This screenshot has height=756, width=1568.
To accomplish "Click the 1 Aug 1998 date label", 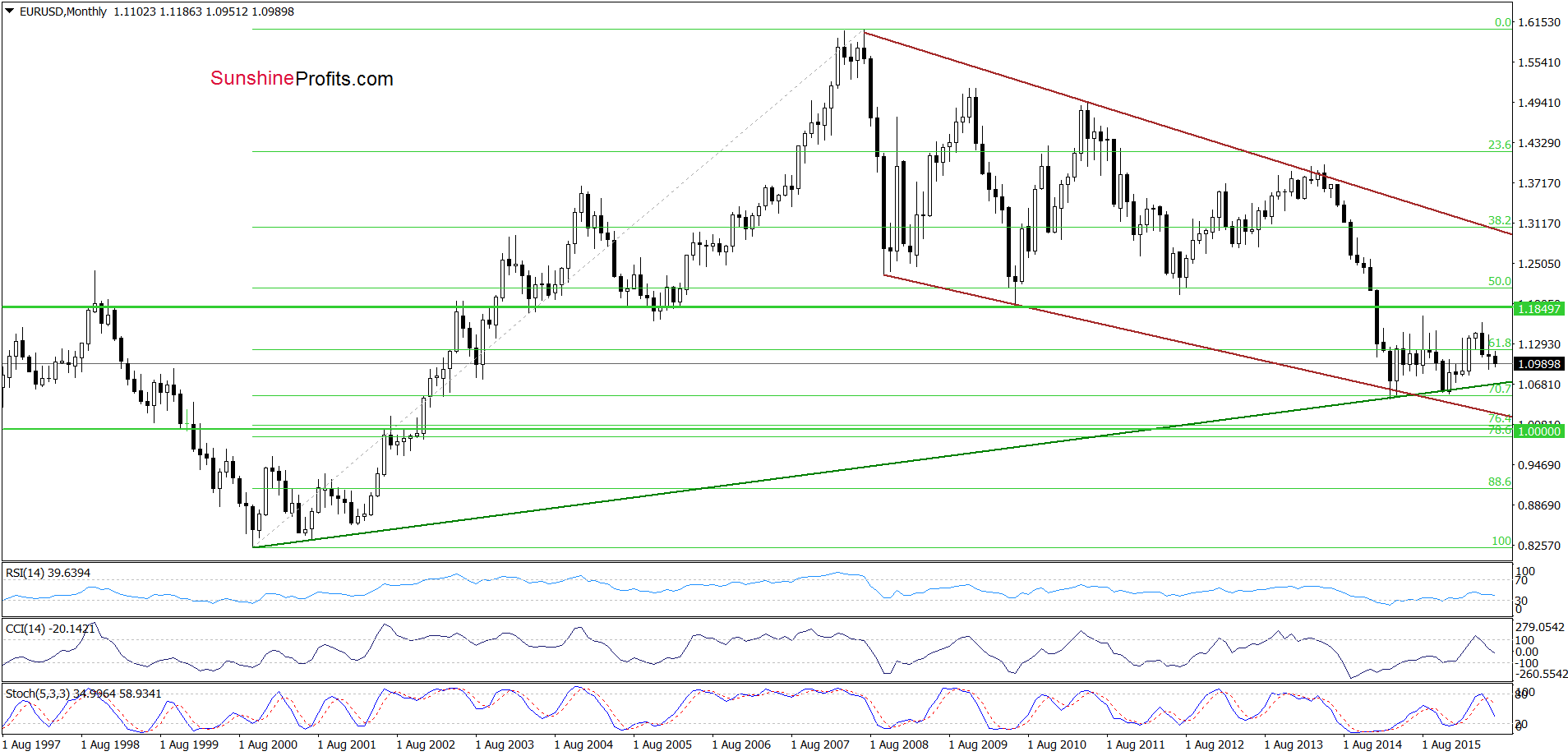I will coord(110,744).
